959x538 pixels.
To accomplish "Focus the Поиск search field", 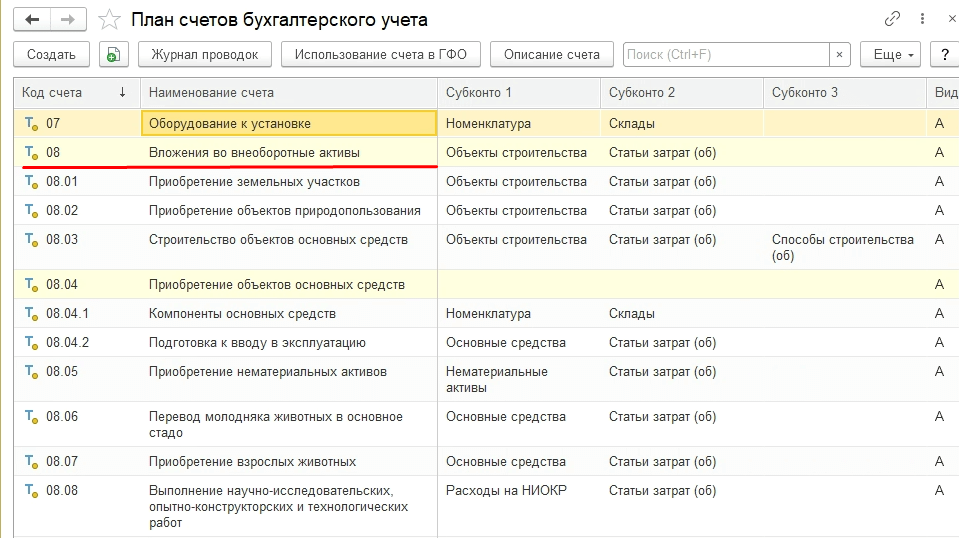I will pos(725,55).
